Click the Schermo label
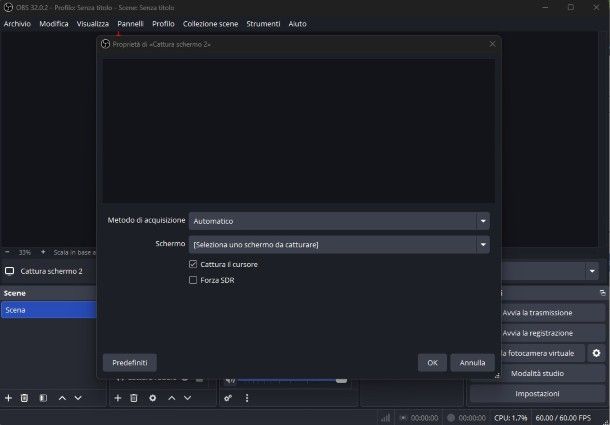This screenshot has height=425, width=610. 170,244
